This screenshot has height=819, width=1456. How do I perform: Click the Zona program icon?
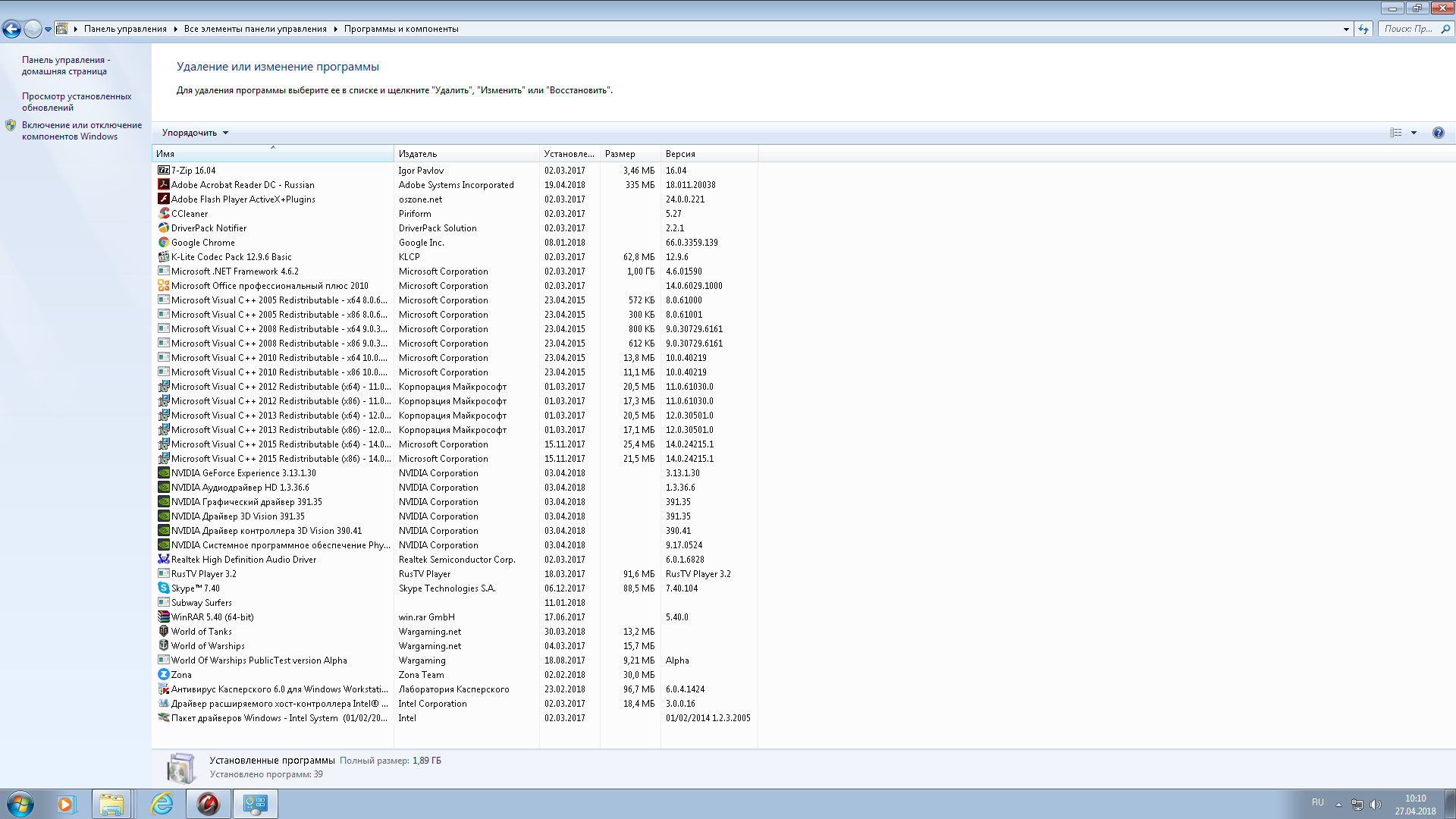coord(163,675)
